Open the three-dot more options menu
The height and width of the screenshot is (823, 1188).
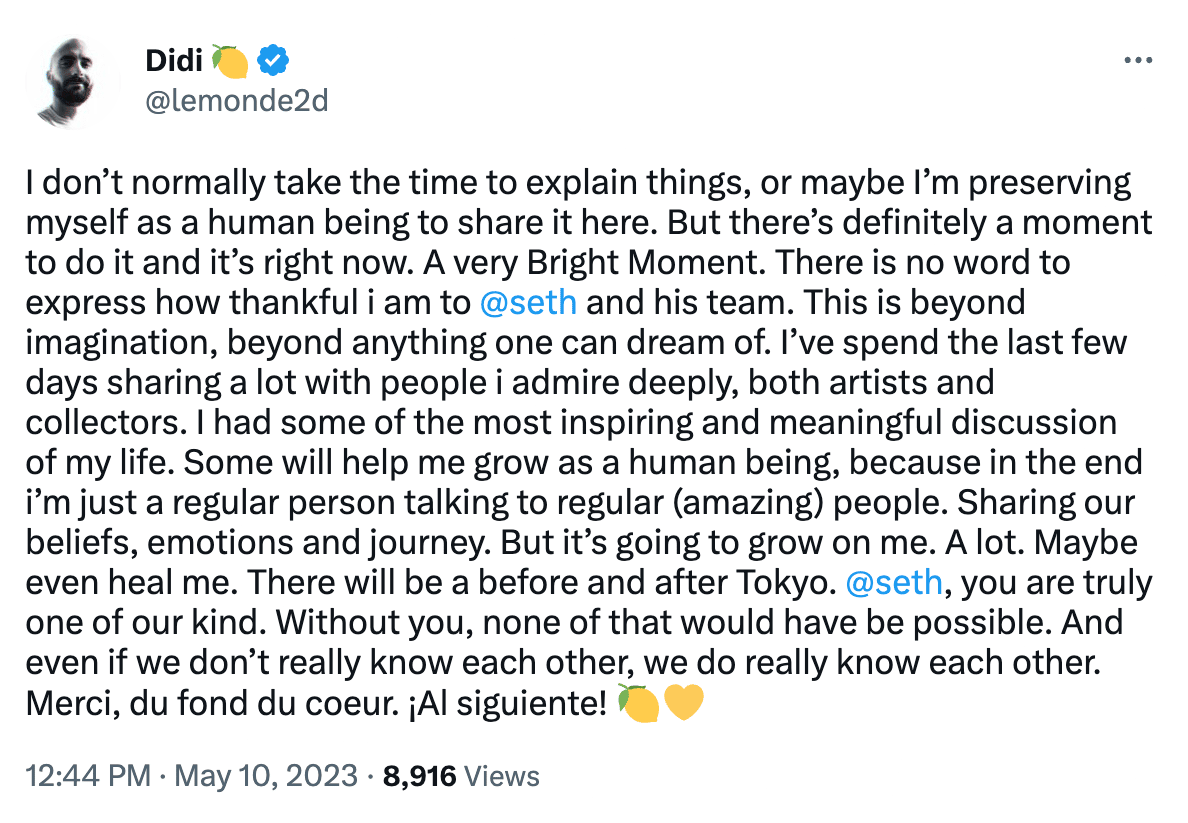[1137, 61]
